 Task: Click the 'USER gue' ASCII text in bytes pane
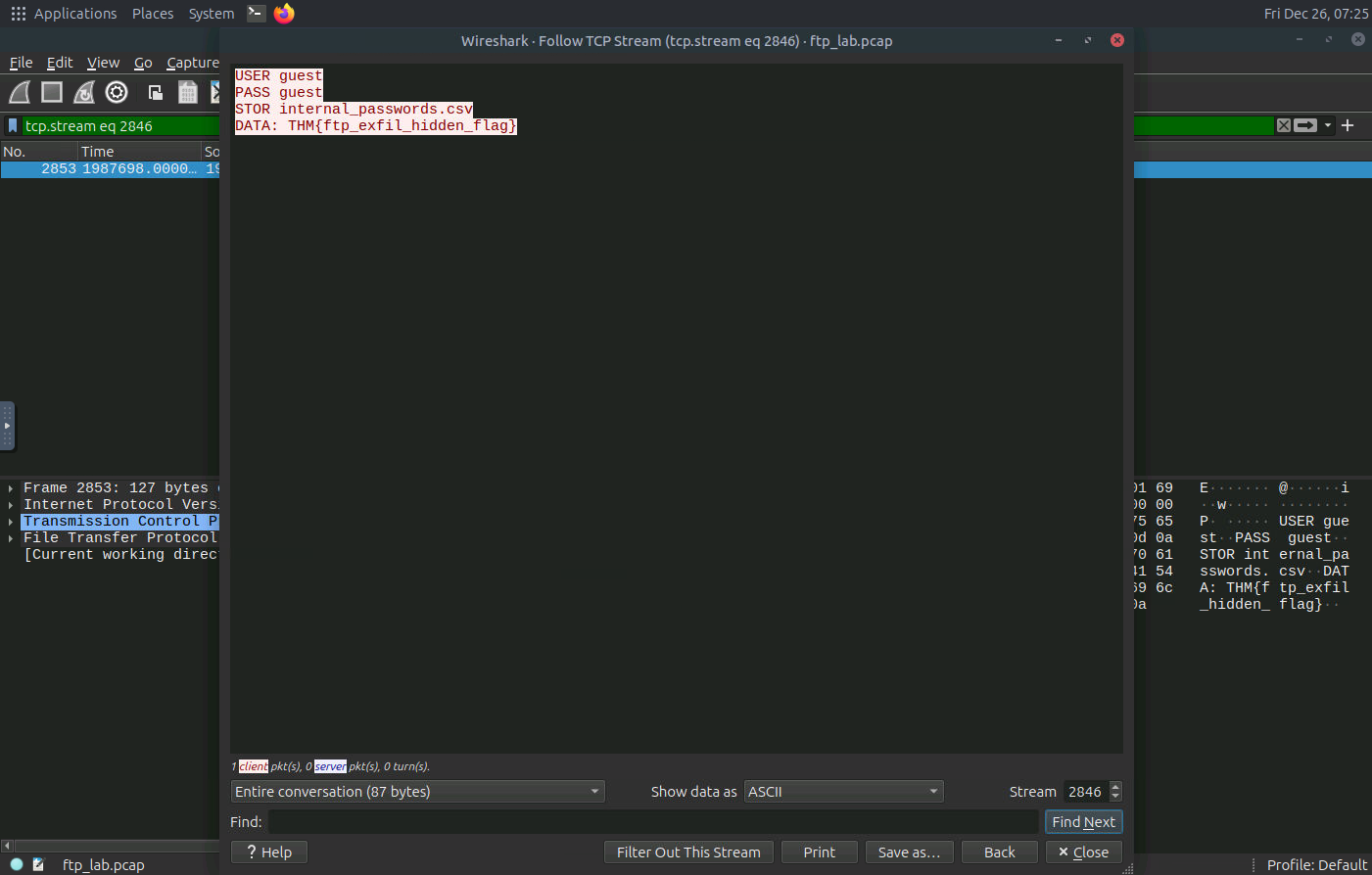(x=1313, y=521)
